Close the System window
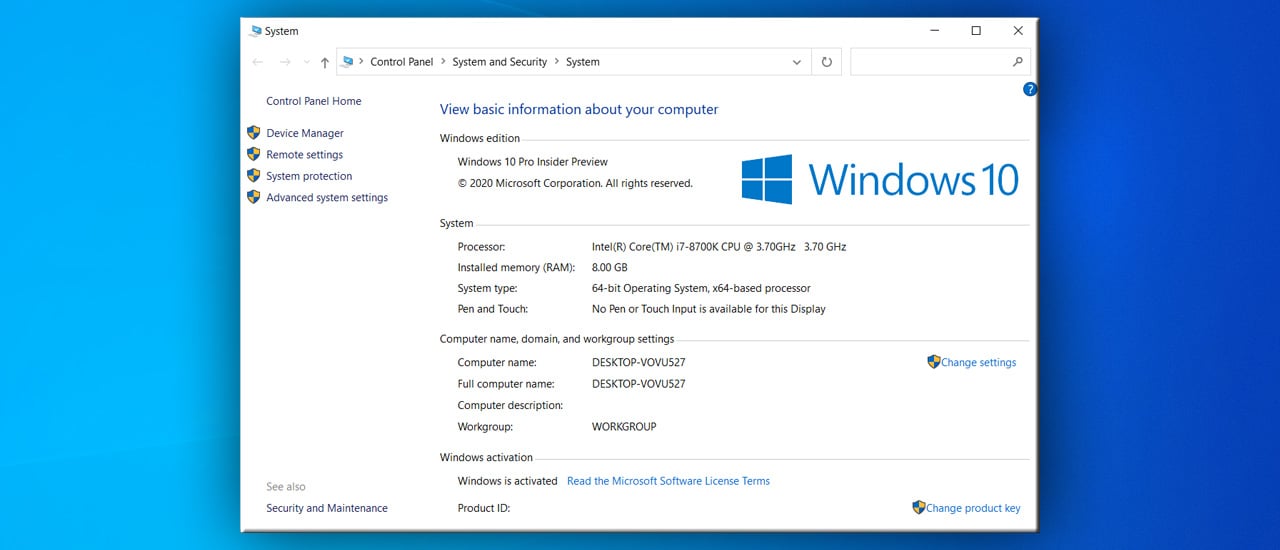 point(1018,31)
